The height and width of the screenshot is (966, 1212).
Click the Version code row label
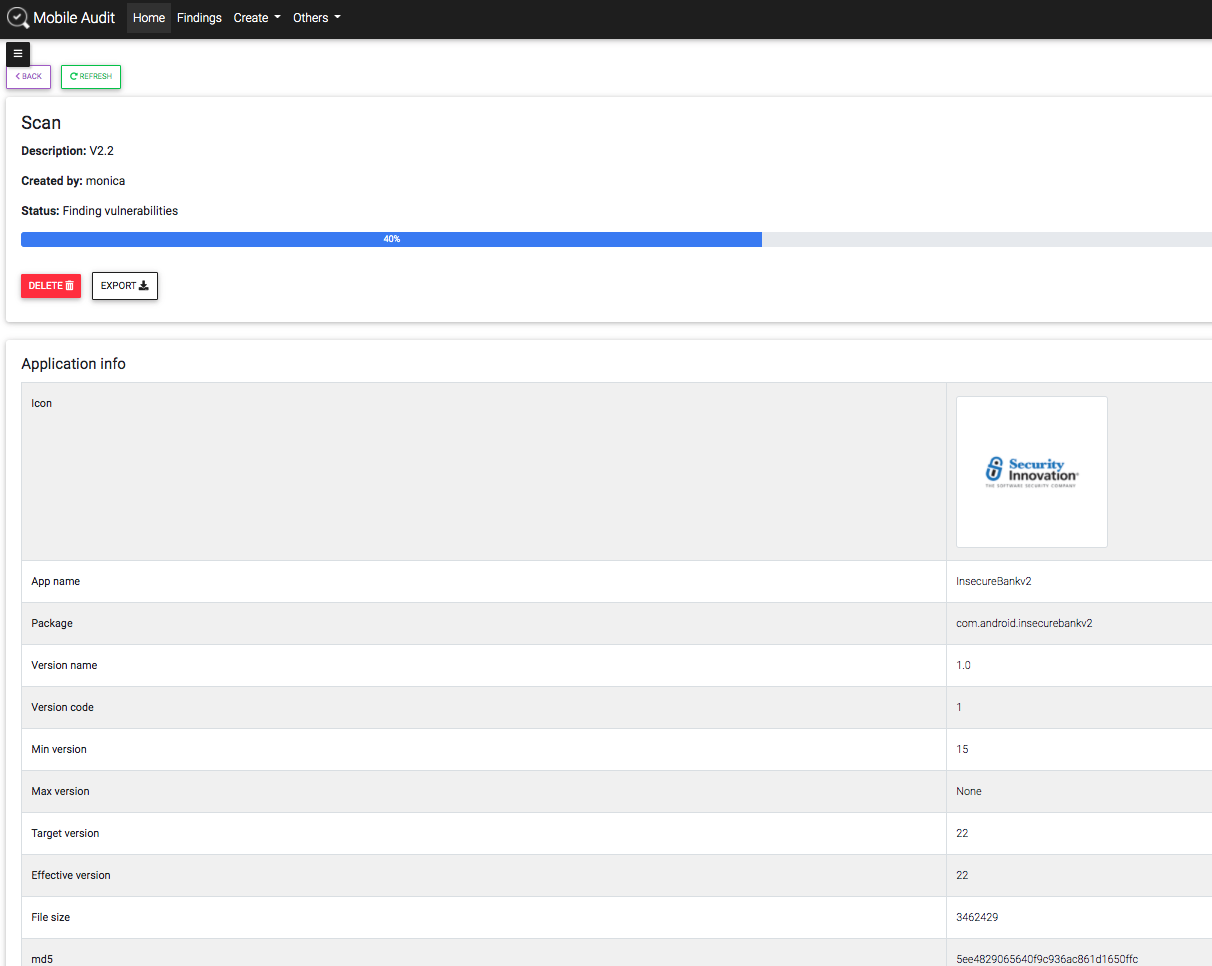click(x=62, y=707)
